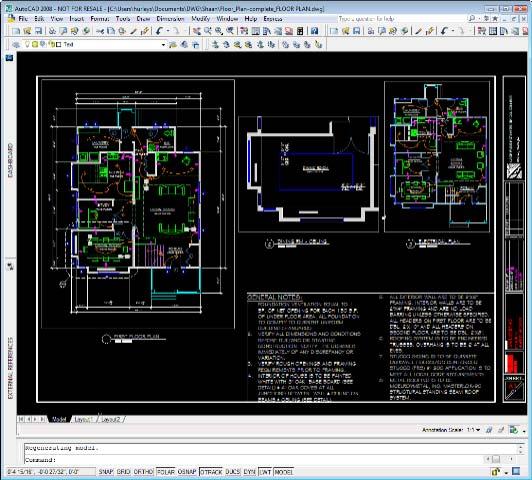Click the Calculator icon in the toolbar

coord(300,31)
